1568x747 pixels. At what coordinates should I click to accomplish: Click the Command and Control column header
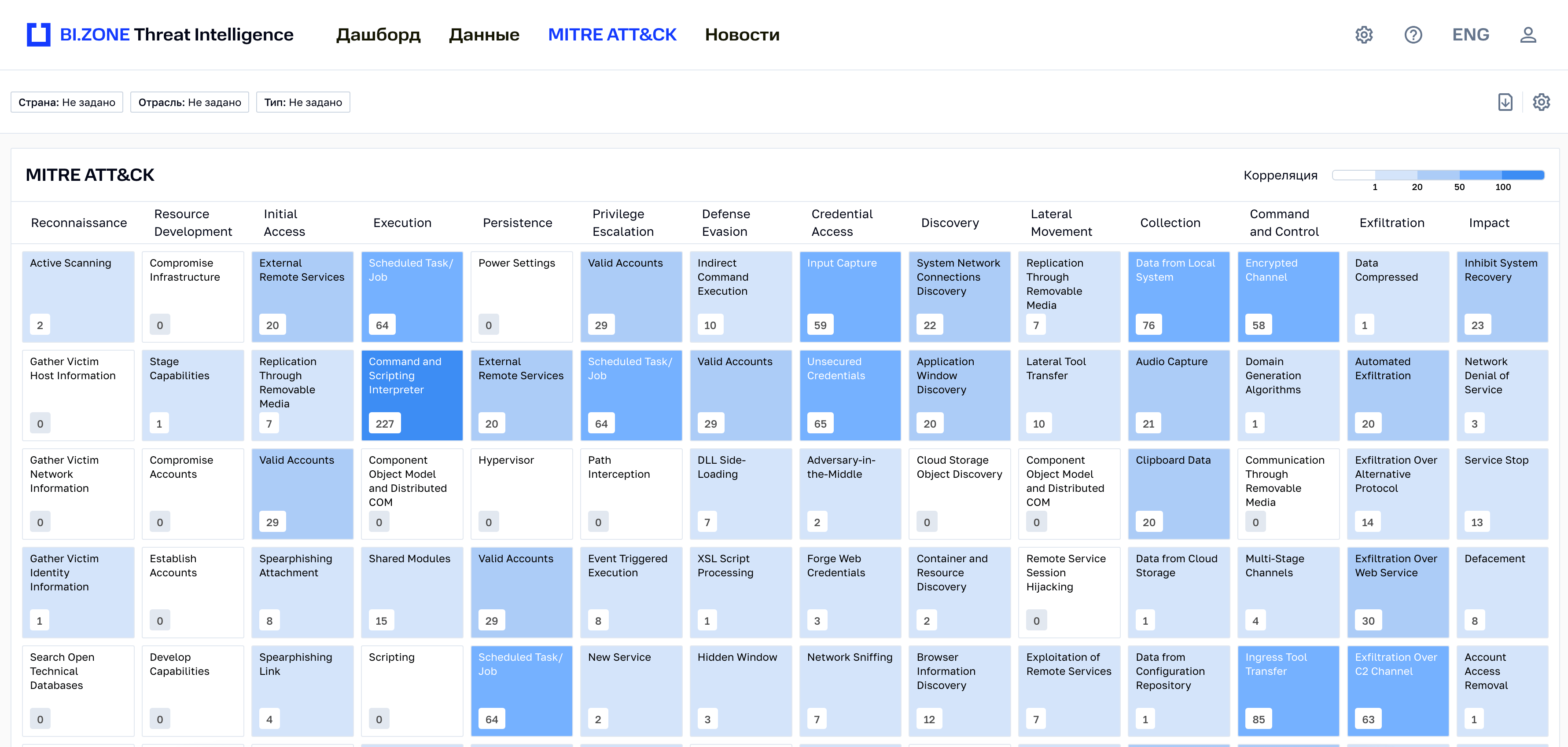1285,223
